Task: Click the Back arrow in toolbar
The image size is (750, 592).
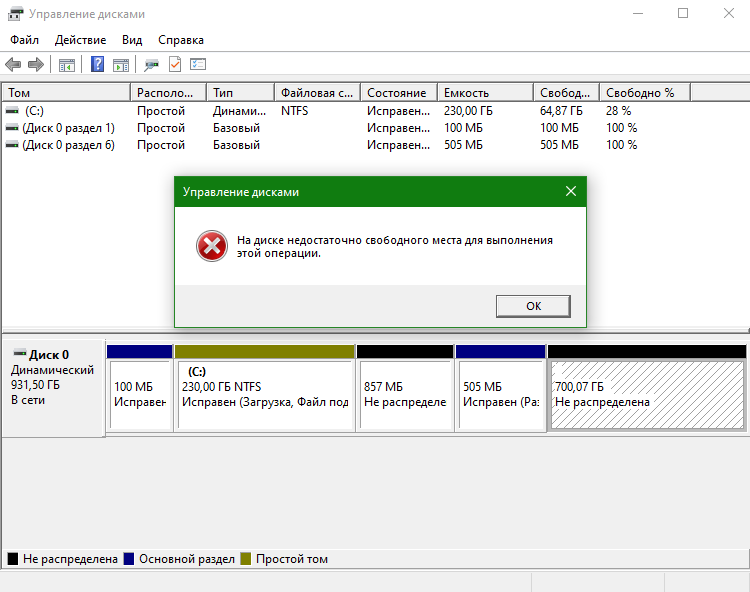Action: (x=13, y=65)
